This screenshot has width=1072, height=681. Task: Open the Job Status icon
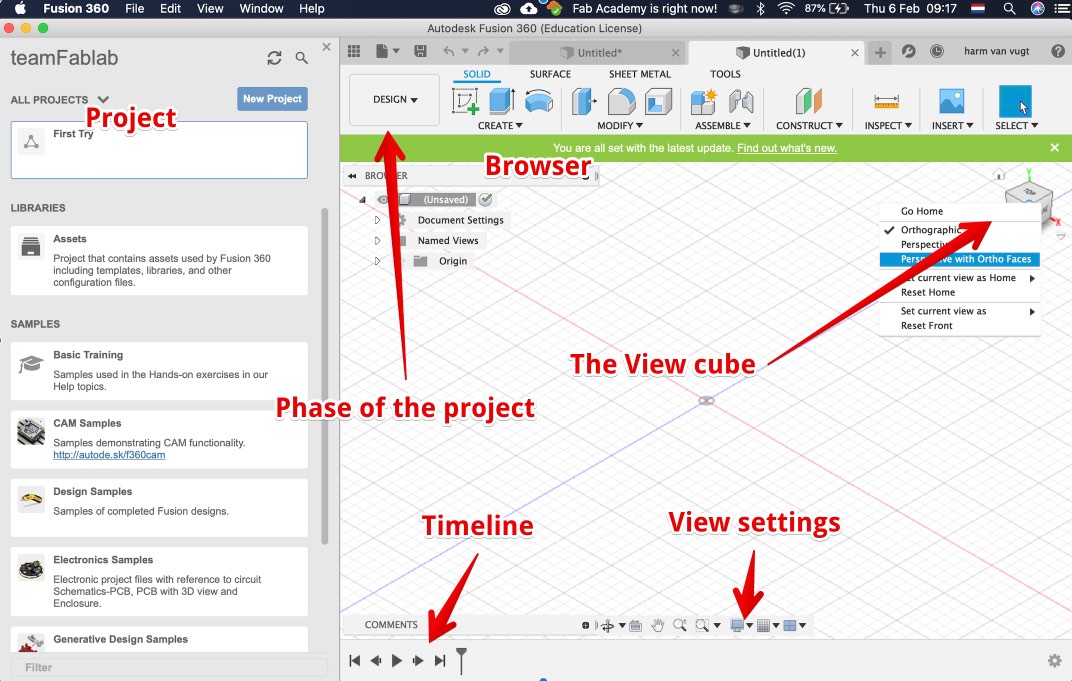click(909, 51)
